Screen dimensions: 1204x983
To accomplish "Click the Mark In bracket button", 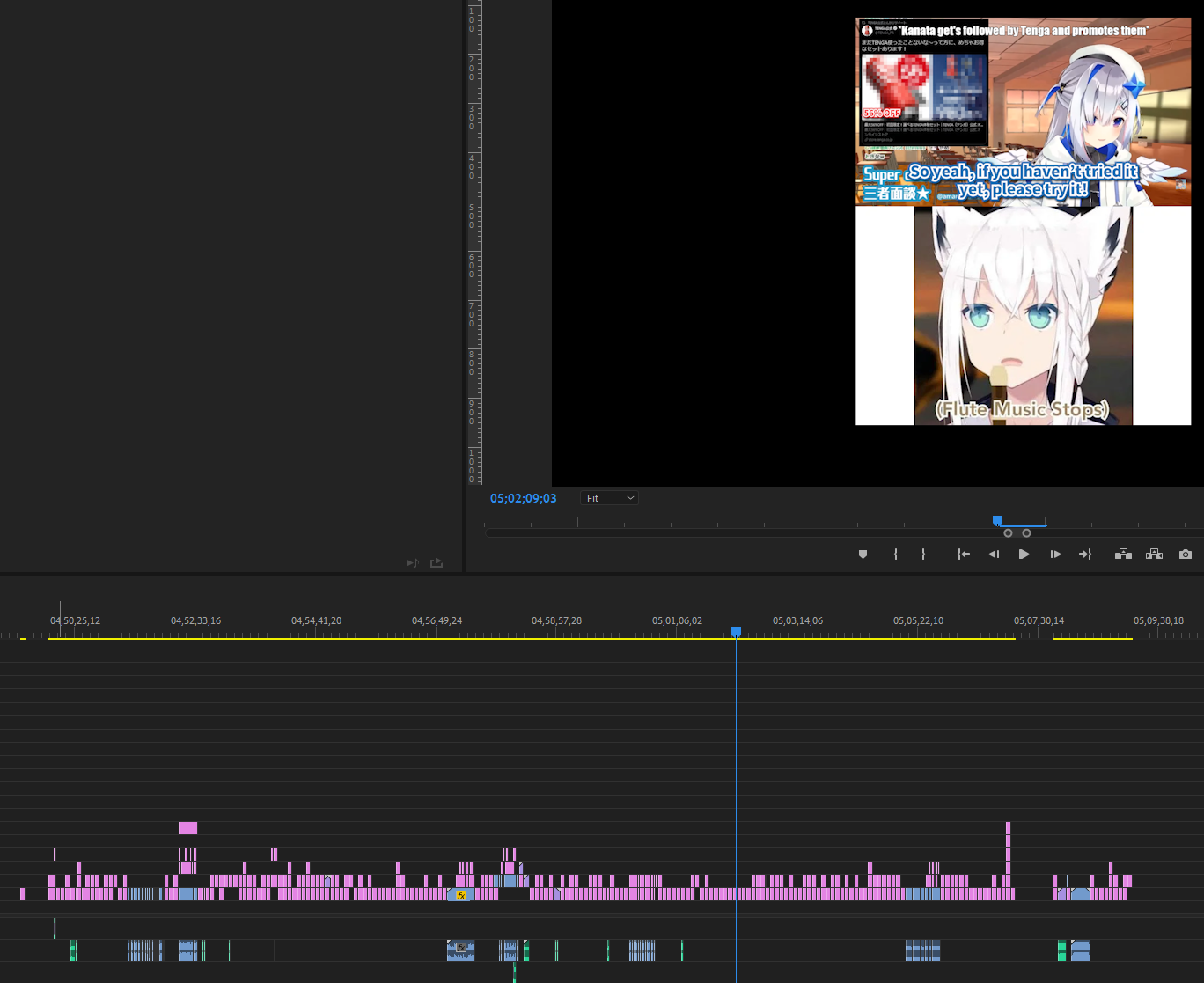I will pyautogui.click(x=895, y=554).
